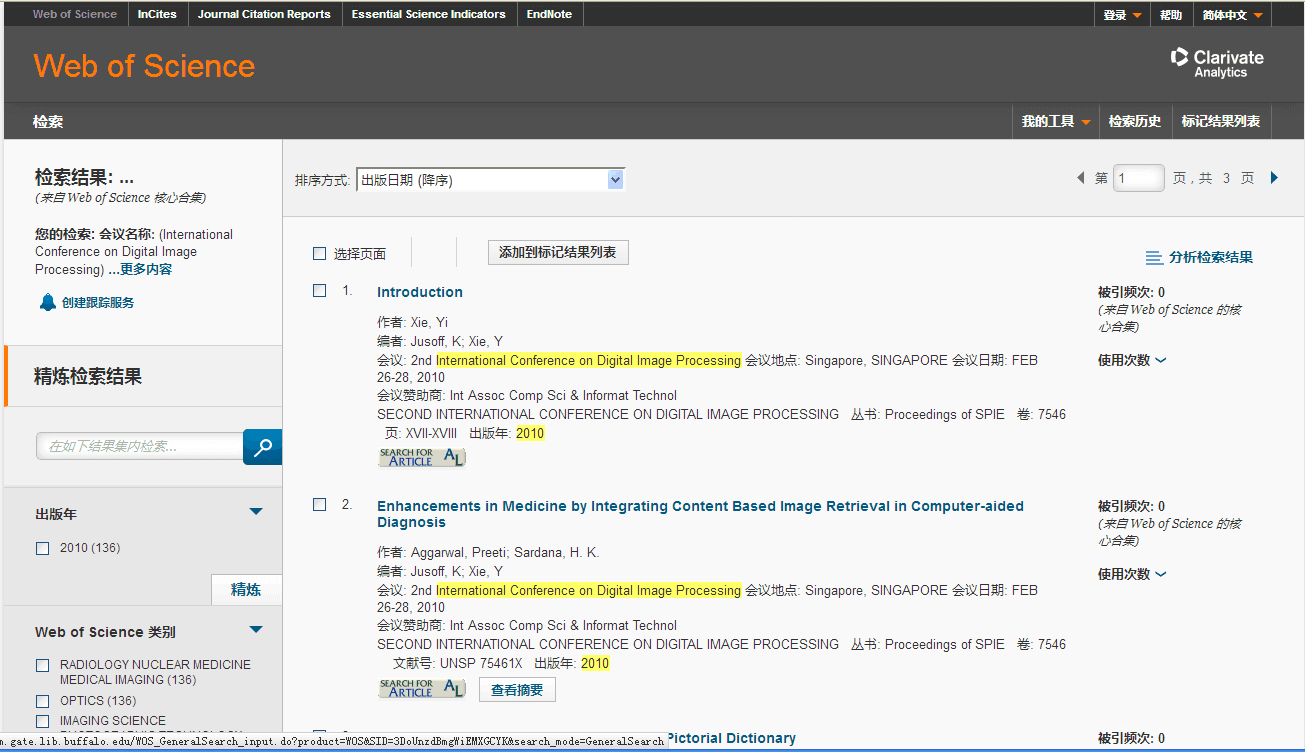Open the 排序方式 sort order dropdown
Viewport: 1305px width, 752px height.
tap(491, 180)
